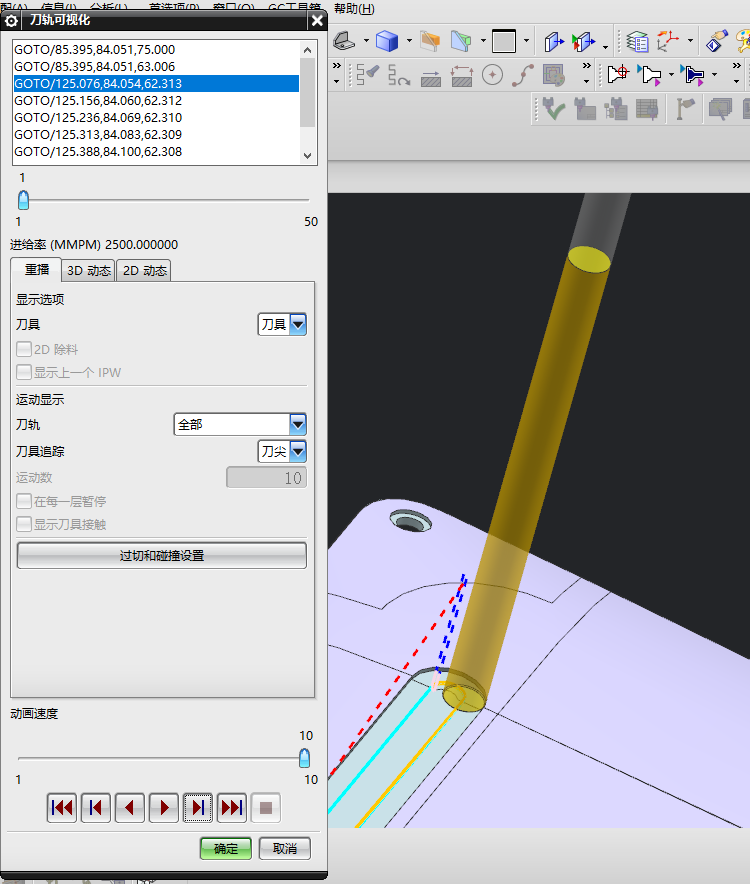
Task: Click the single step forward button
Action: (x=198, y=808)
